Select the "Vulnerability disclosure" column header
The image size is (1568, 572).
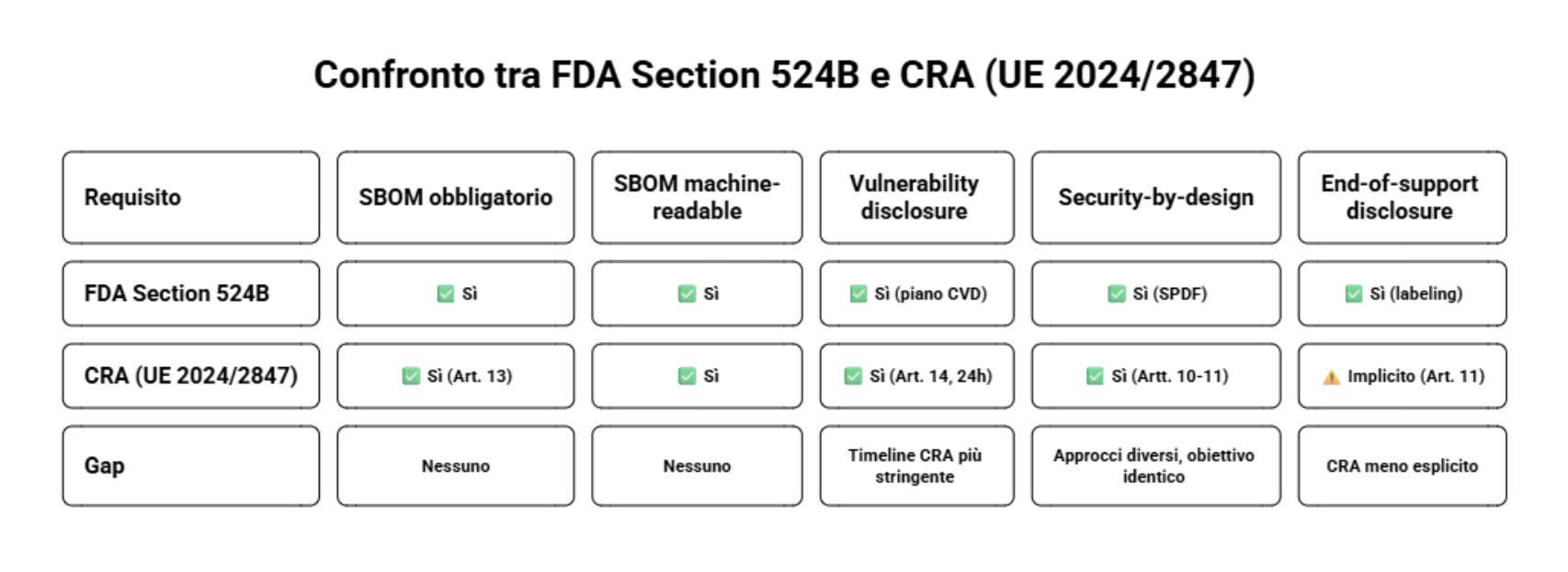[916, 198]
